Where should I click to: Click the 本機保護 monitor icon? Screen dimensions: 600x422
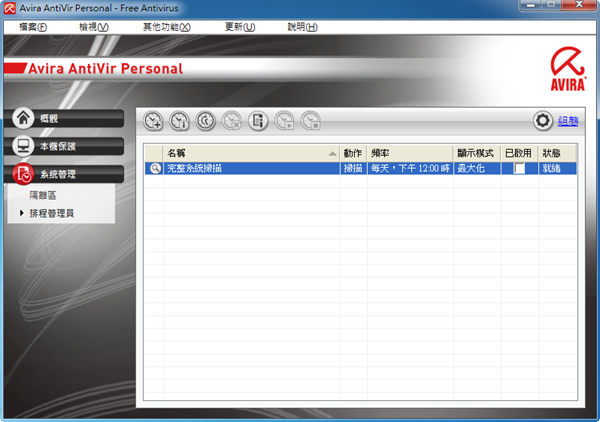pyautogui.click(x=23, y=146)
